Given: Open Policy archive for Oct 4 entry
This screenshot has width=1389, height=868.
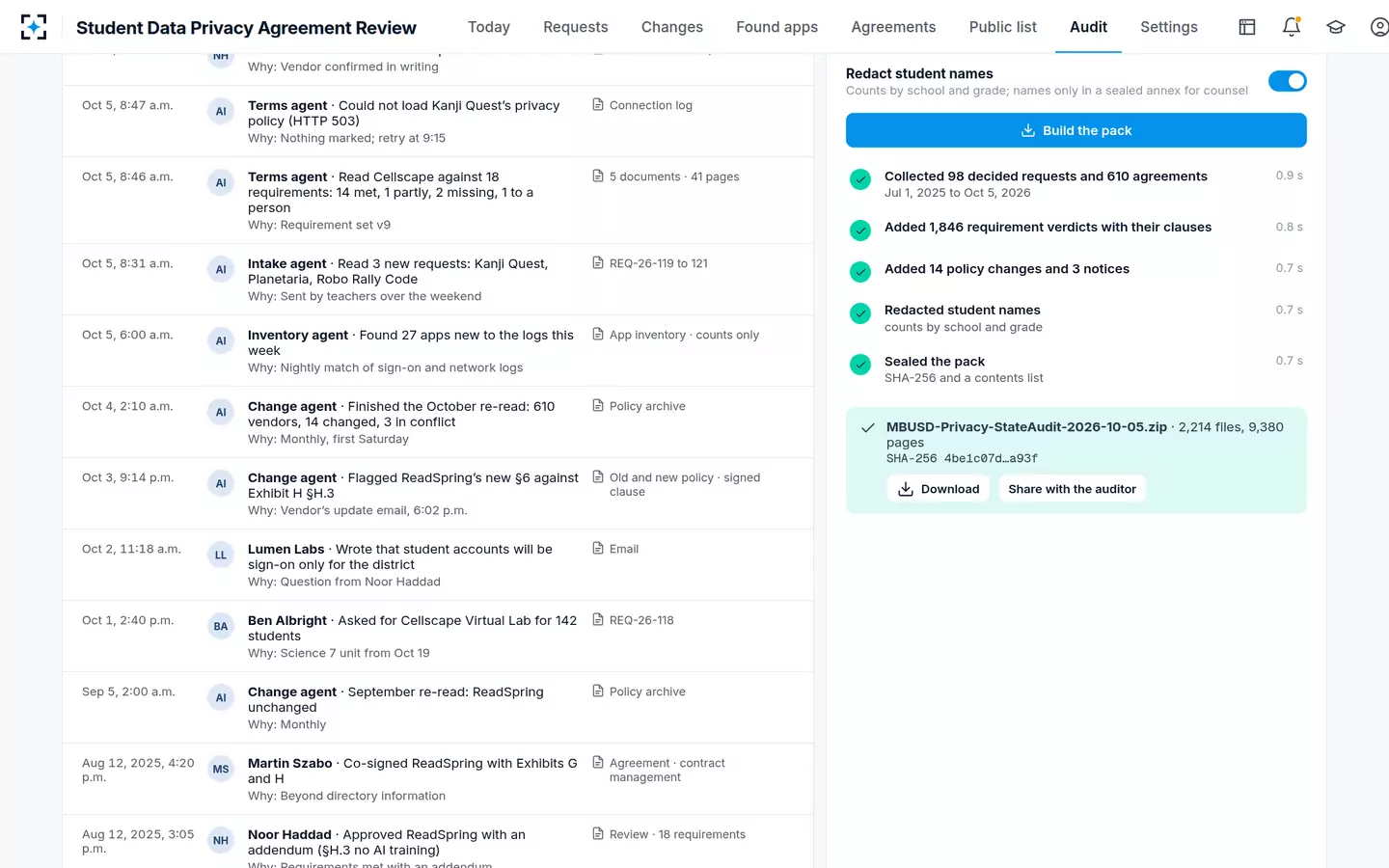Looking at the screenshot, I should click(x=639, y=406).
